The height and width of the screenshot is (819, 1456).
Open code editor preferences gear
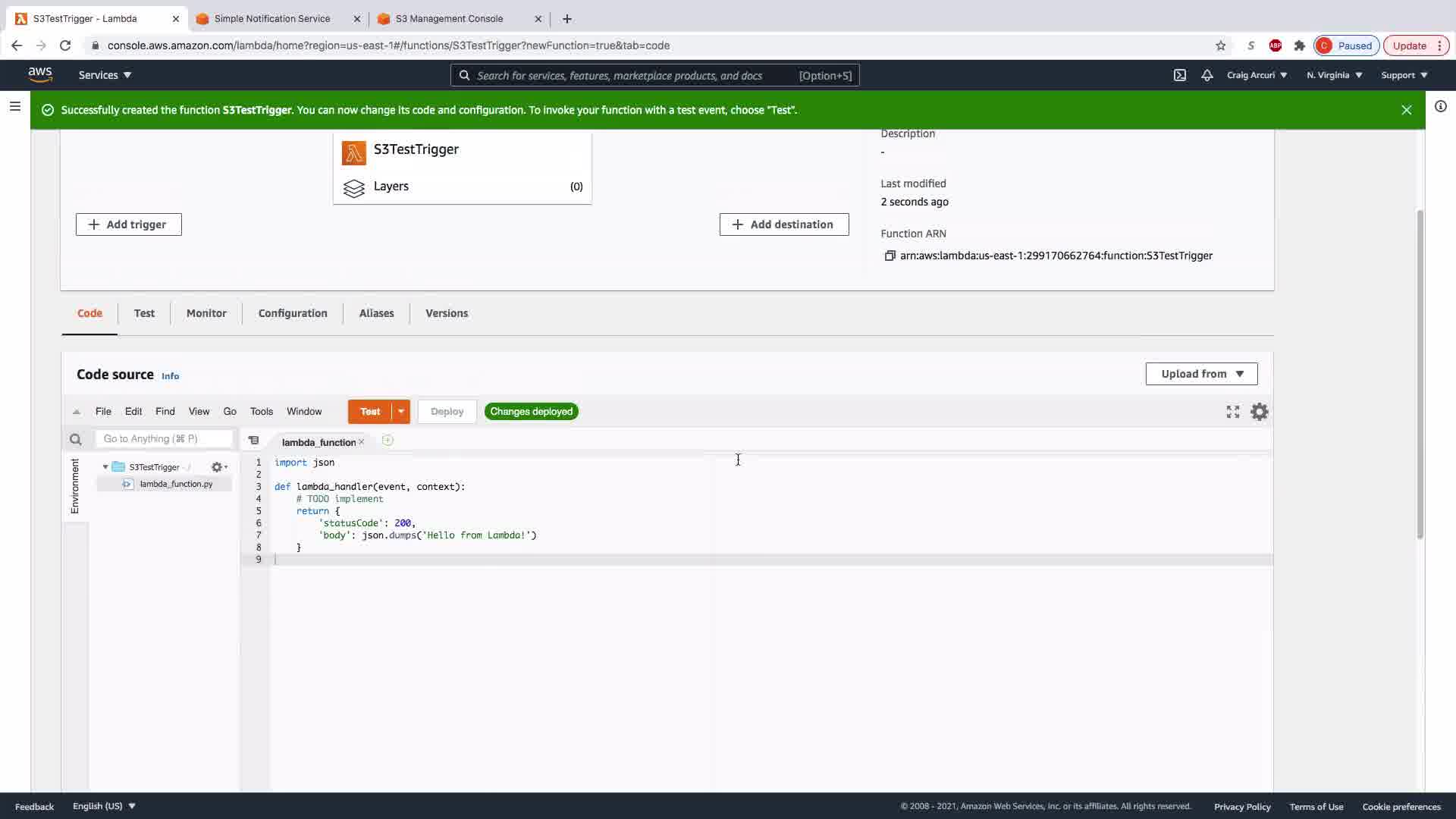click(x=1260, y=412)
